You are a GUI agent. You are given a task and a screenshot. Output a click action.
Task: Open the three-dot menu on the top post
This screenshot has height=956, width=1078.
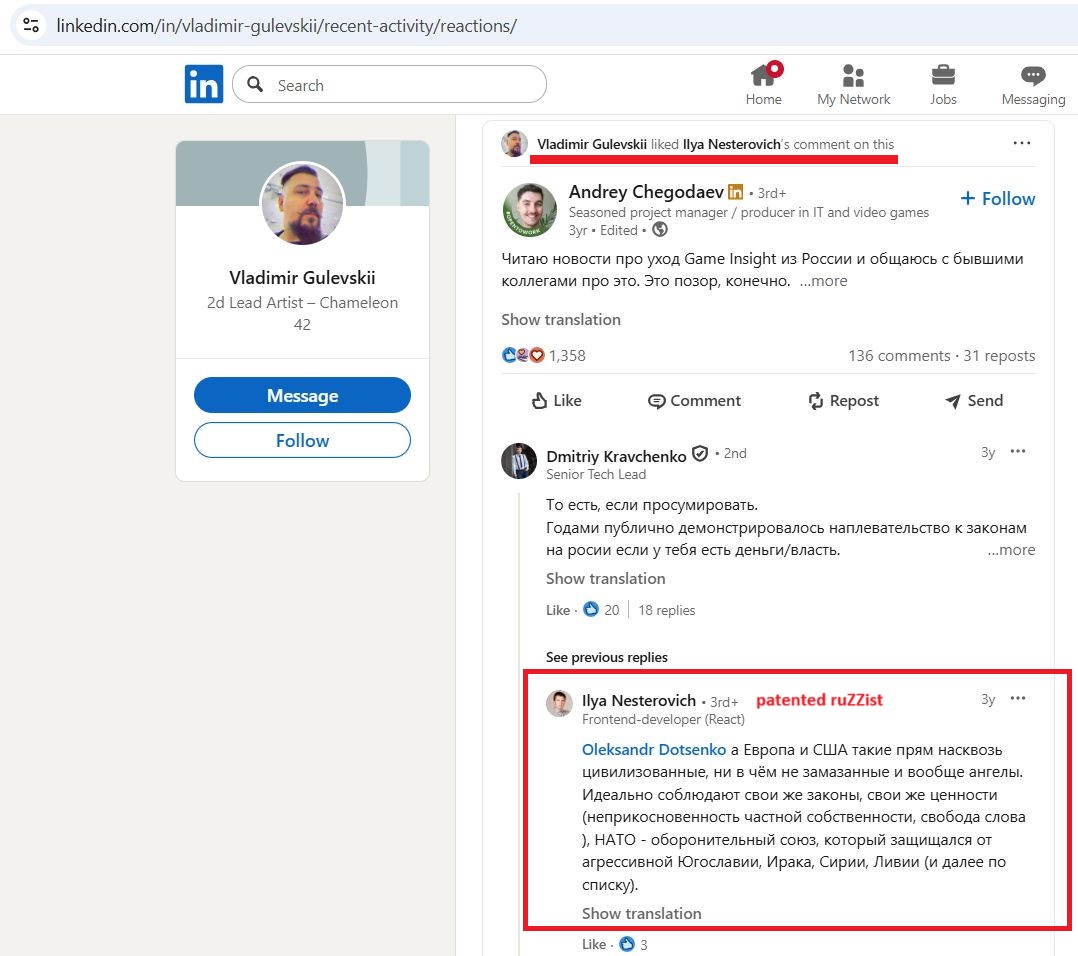pos(1022,143)
